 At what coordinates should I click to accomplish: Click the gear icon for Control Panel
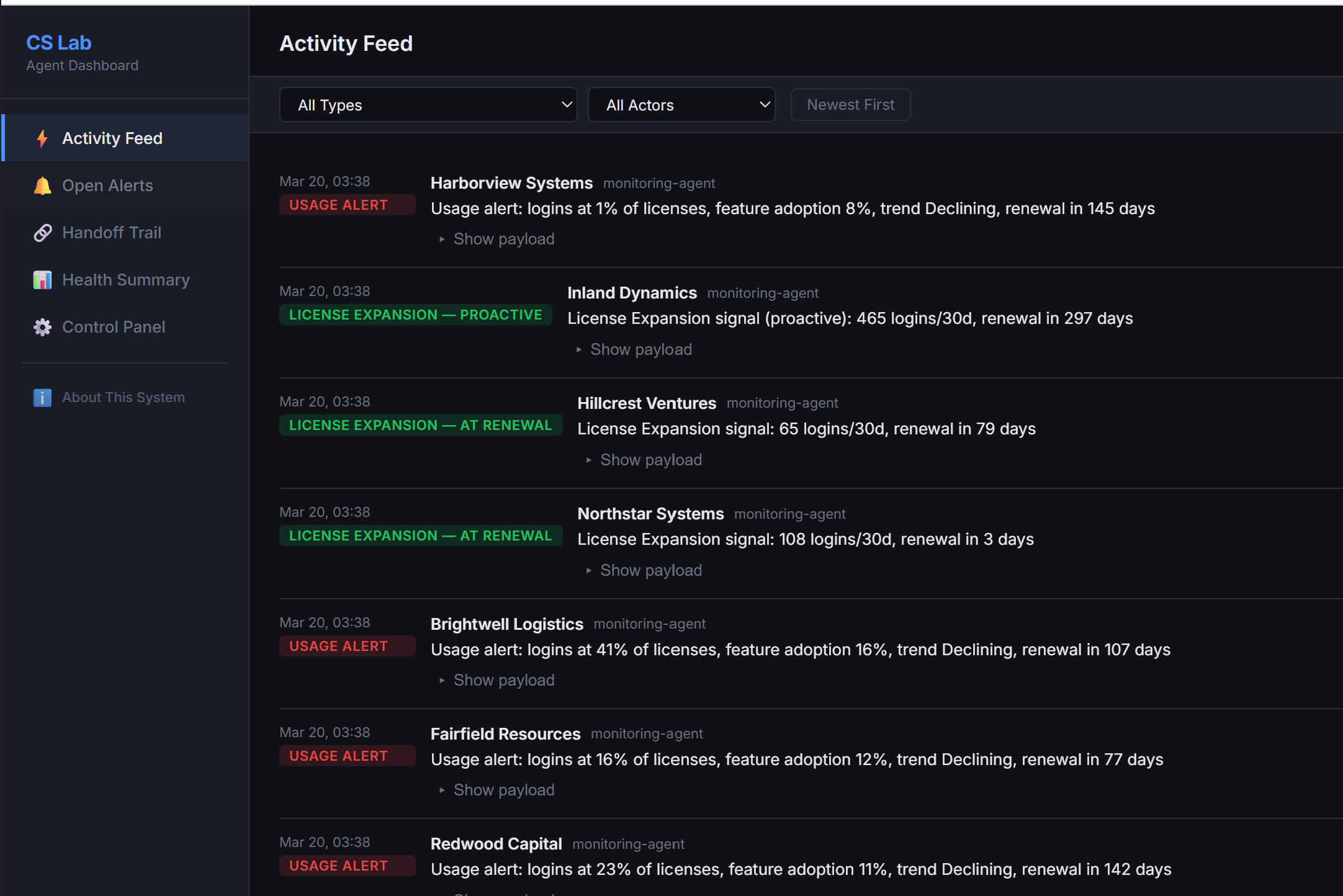(x=42, y=327)
